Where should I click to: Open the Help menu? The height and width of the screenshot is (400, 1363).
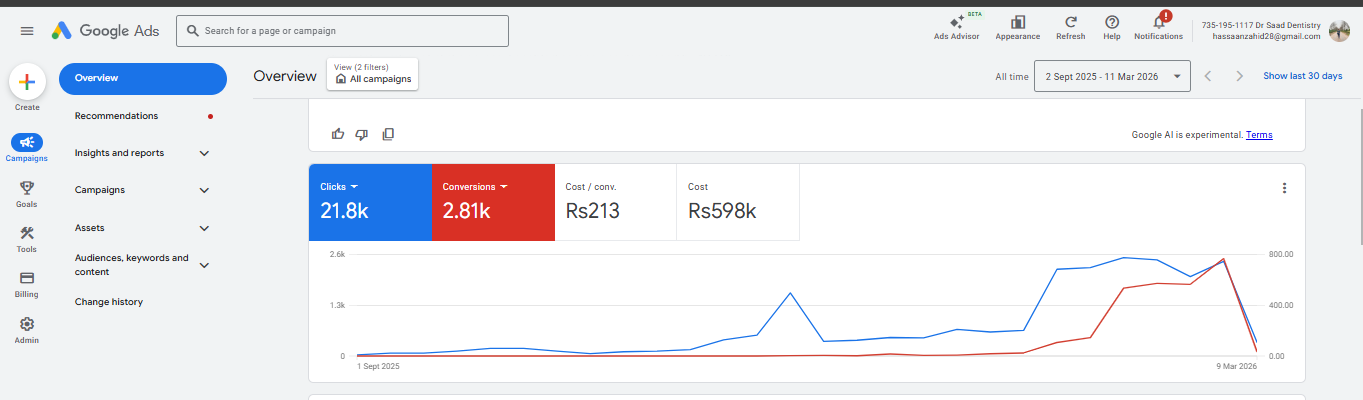point(1112,27)
